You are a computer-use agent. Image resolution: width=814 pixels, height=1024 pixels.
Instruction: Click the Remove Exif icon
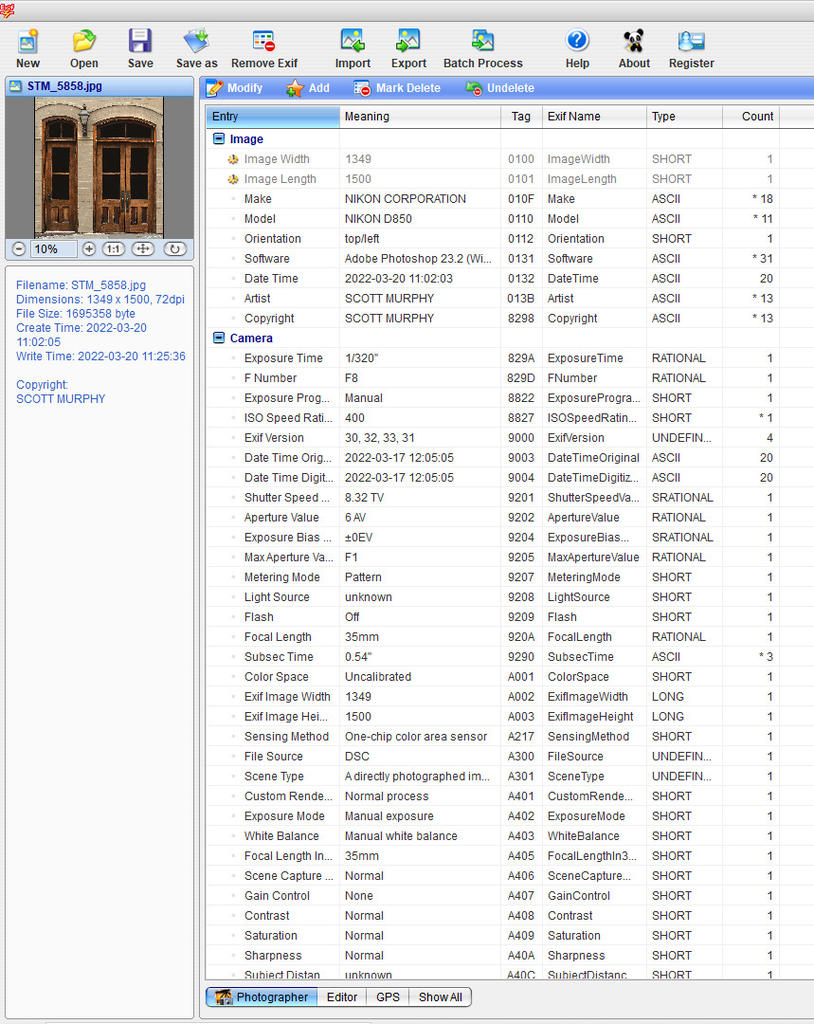click(x=264, y=42)
